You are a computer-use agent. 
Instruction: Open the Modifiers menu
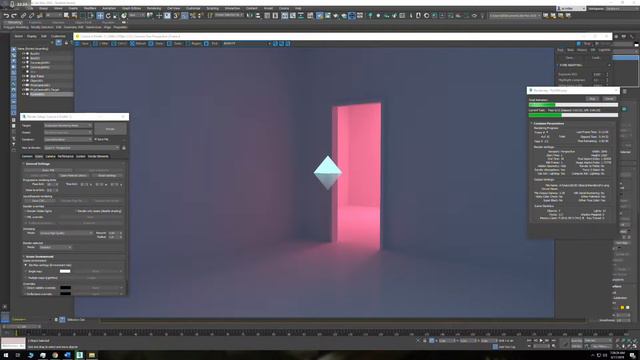coord(90,8)
